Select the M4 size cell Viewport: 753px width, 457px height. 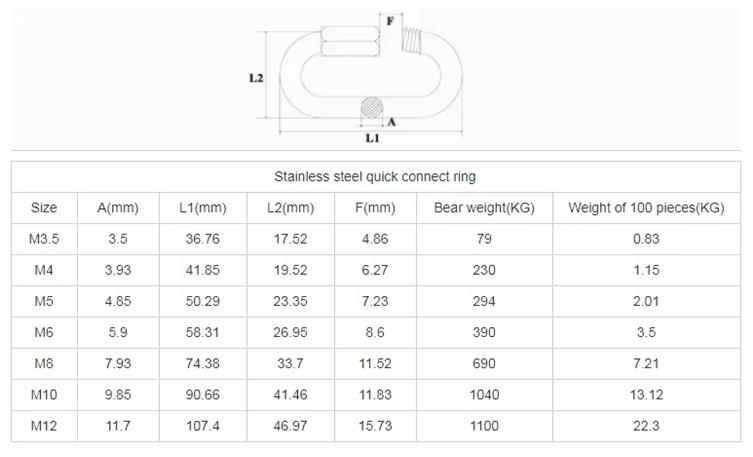[x=44, y=271]
